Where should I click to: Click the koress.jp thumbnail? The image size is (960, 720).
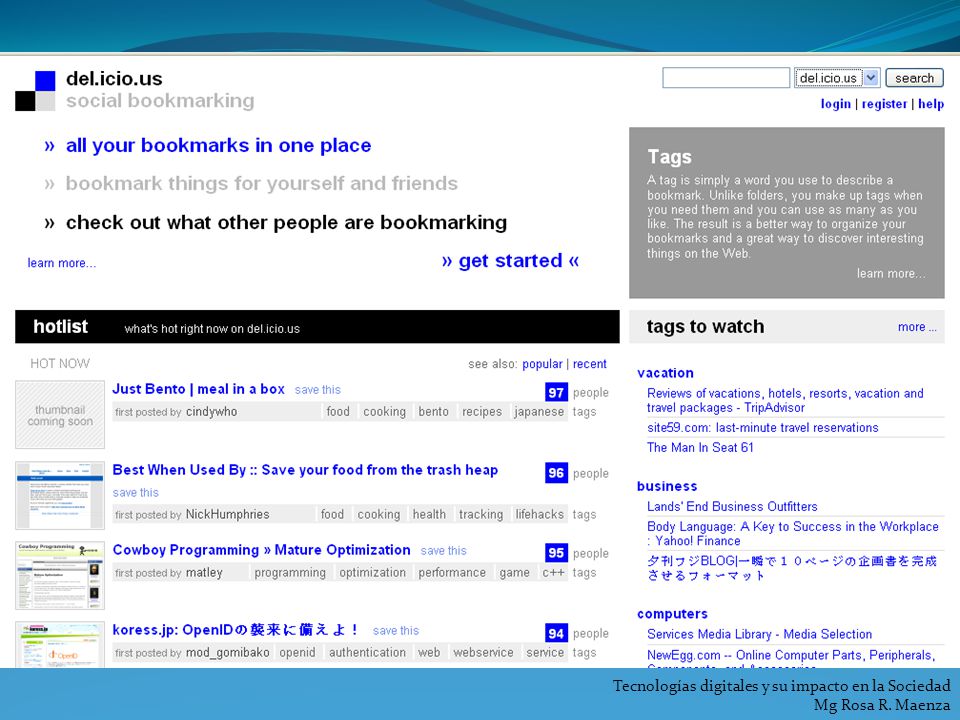tap(60, 645)
